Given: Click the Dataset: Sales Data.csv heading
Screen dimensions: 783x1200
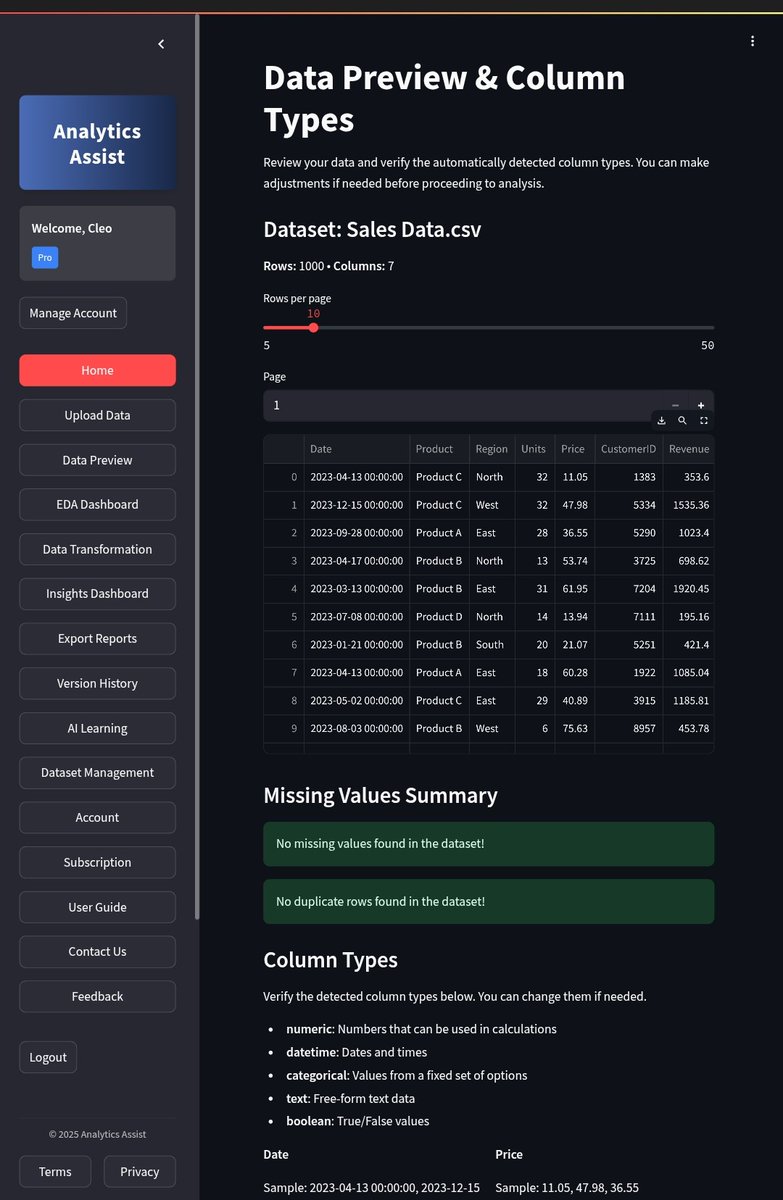Looking at the screenshot, I should (x=372, y=229).
